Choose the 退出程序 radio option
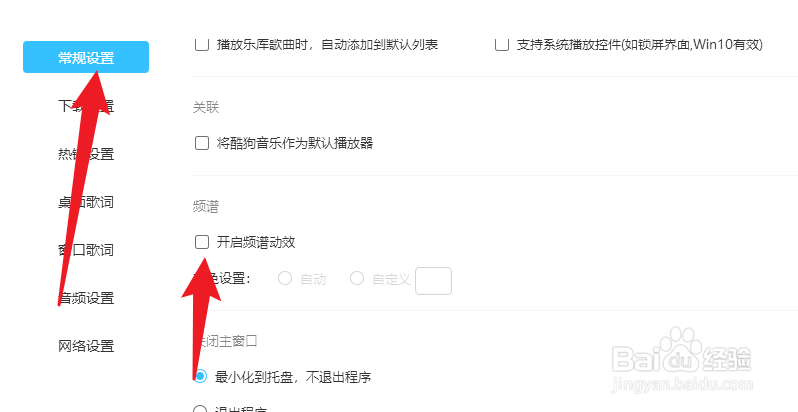798x412 pixels. point(201,408)
